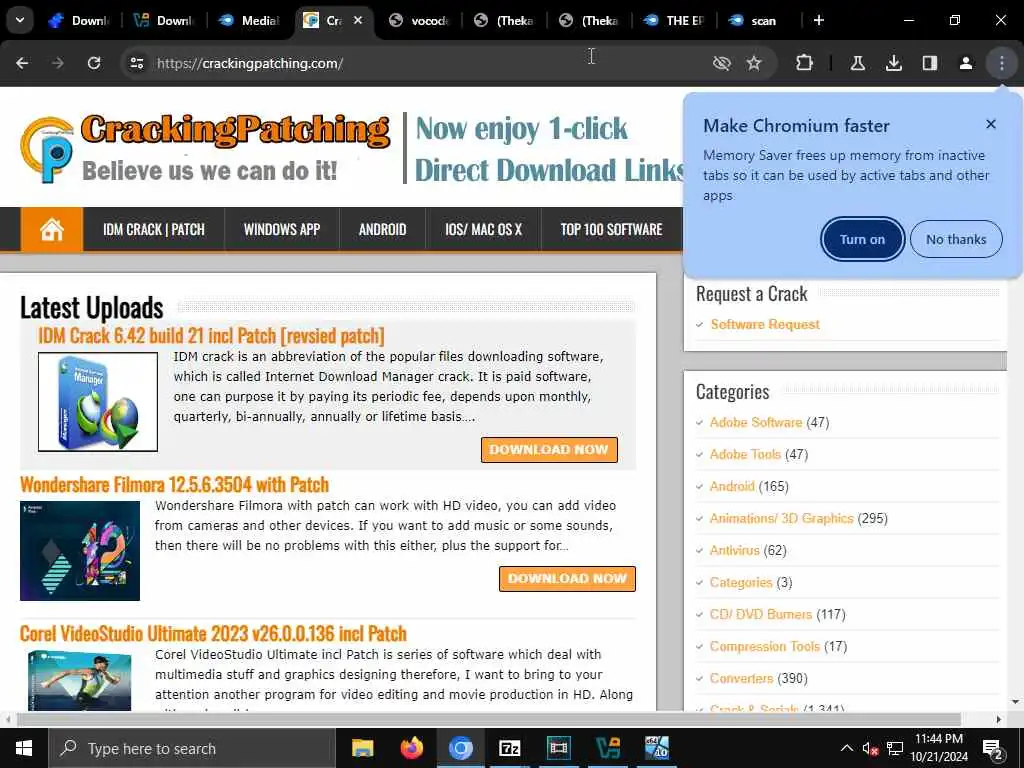Open Wondershare Filmora 12.5.6.3504 article
Screen dimensions: 1024x768
coord(174,485)
